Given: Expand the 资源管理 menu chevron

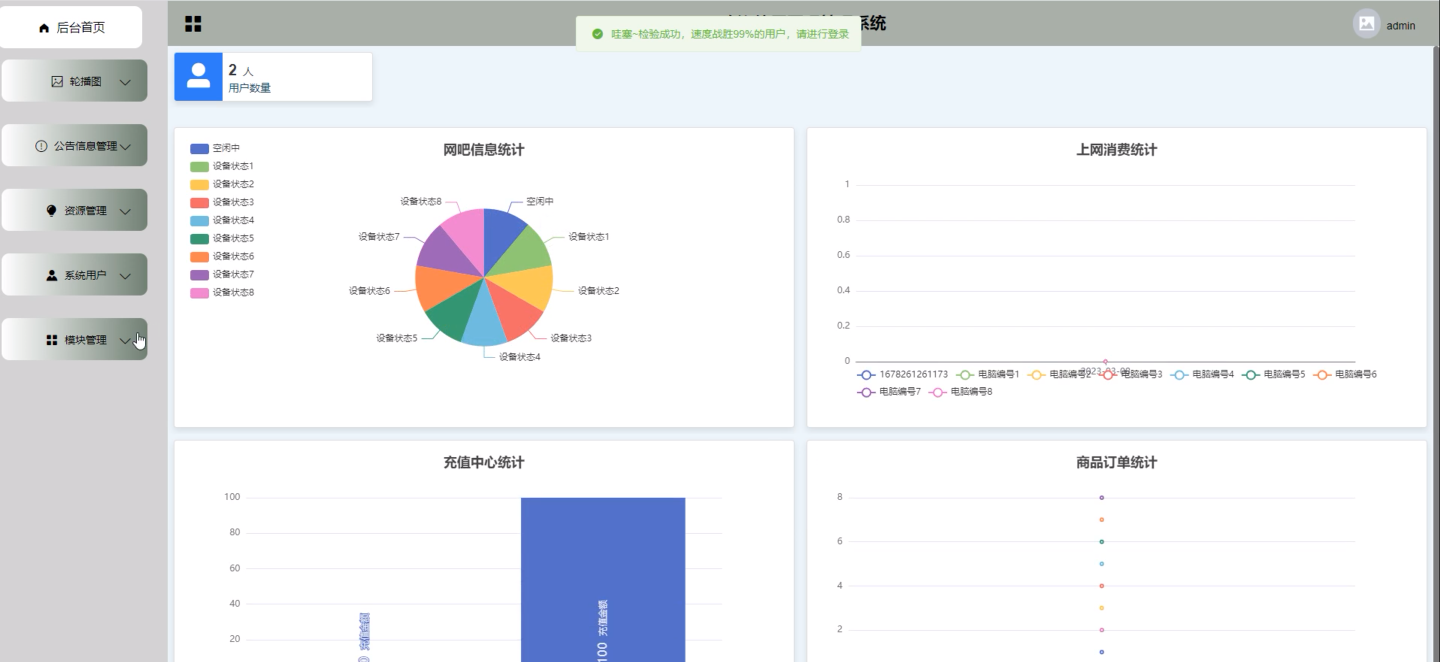Looking at the screenshot, I should click(x=125, y=211).
